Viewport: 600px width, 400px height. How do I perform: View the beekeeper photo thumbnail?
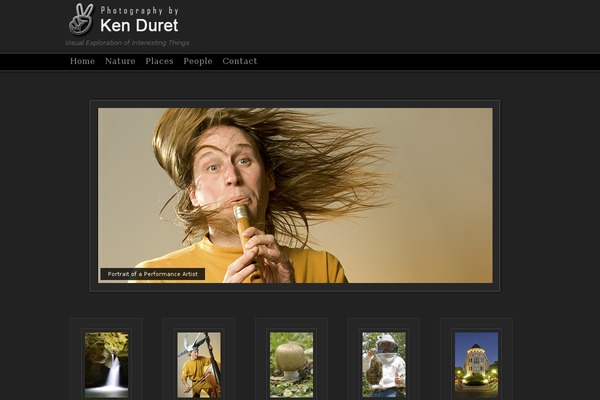(x=383, y=364)
